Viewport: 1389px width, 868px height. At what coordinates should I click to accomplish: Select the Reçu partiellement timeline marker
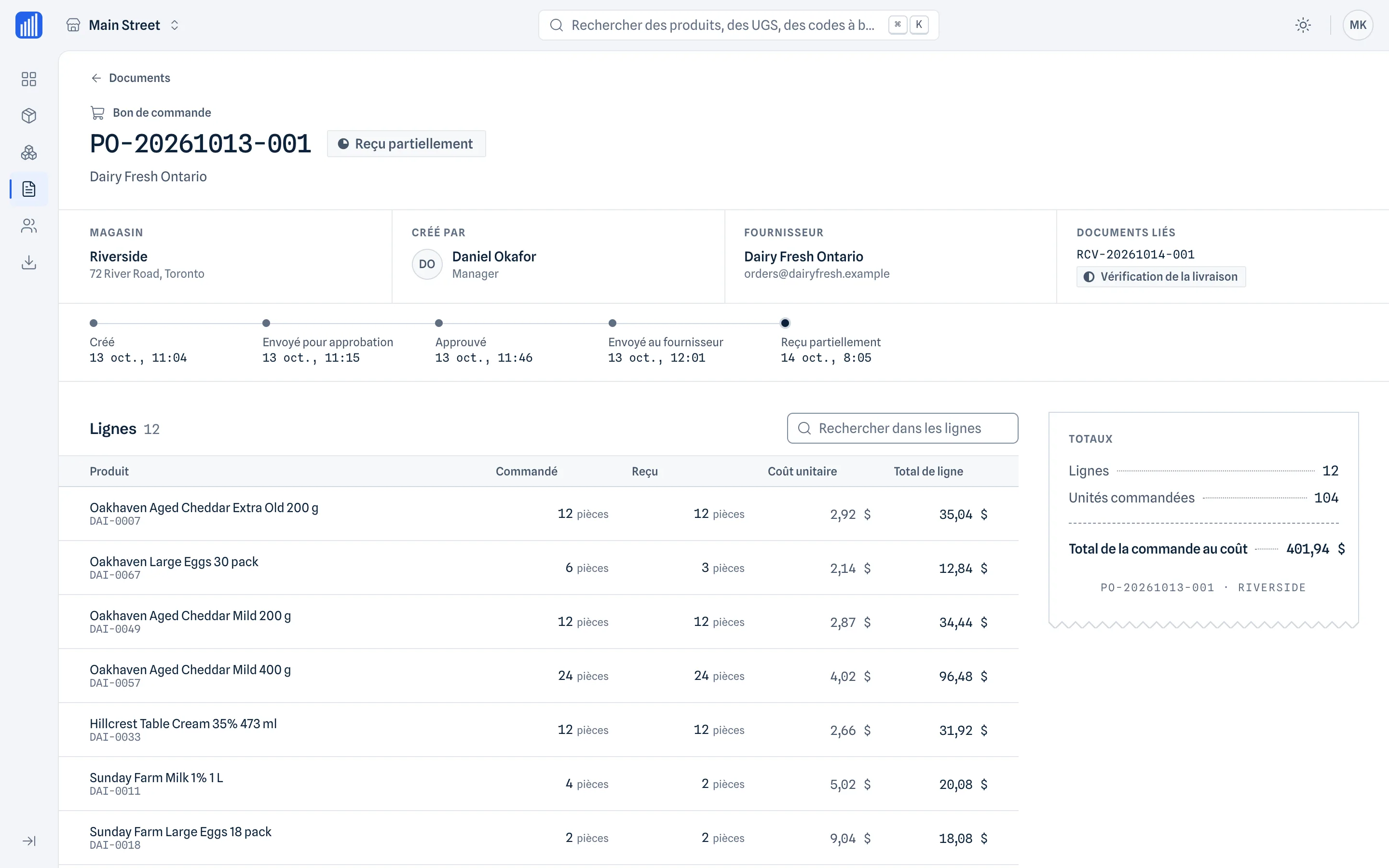(785, 323)
